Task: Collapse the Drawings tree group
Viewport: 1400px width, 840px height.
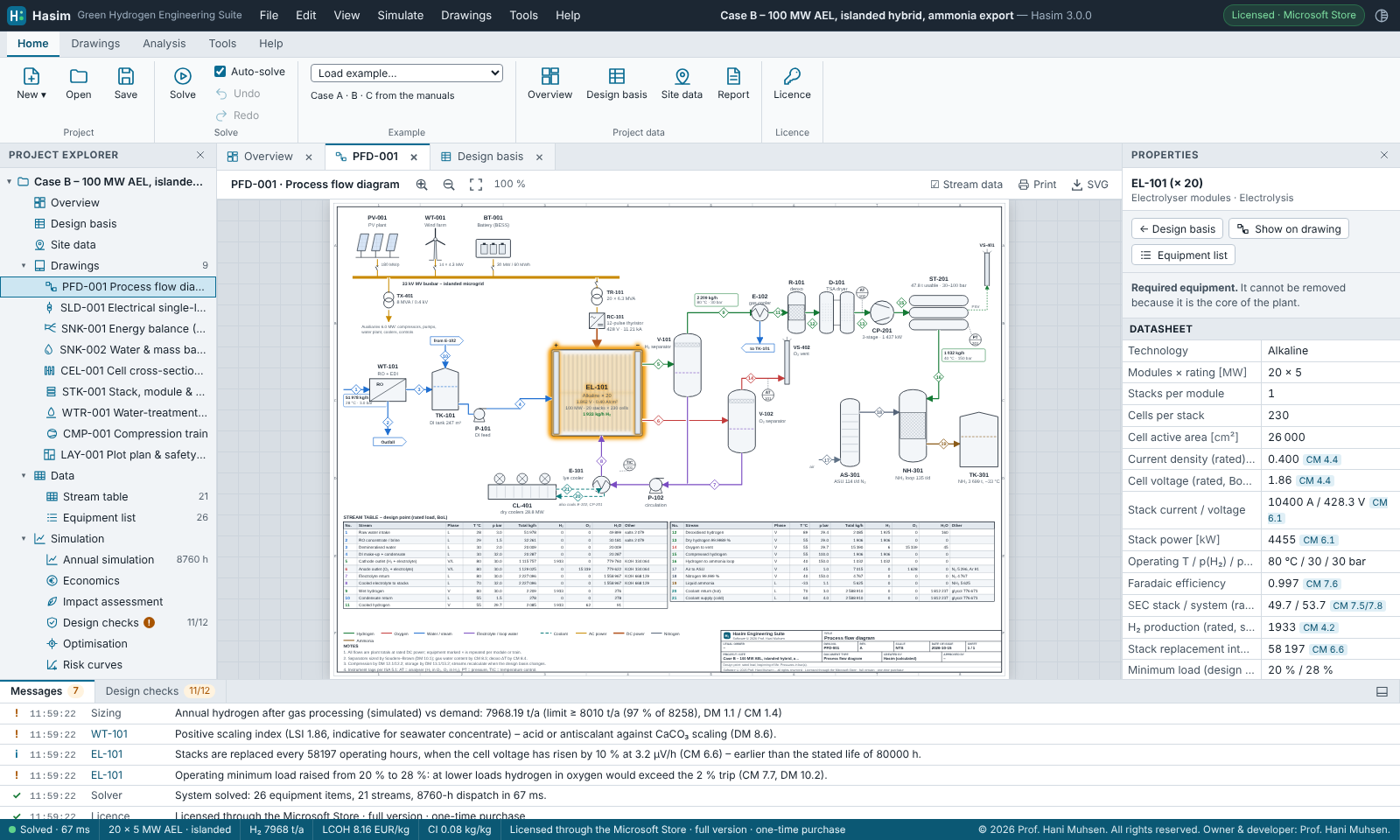Action: (x=24, y=266)
